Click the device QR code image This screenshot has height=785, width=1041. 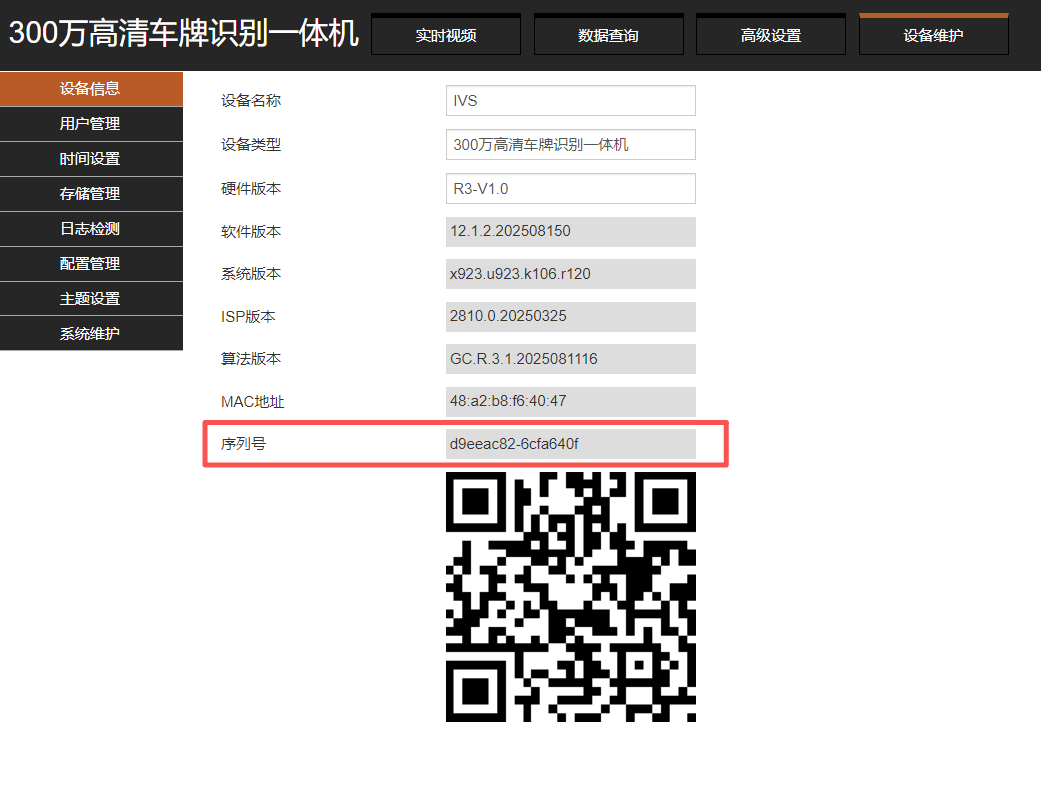pyautogui.click(x=570, y=596)
